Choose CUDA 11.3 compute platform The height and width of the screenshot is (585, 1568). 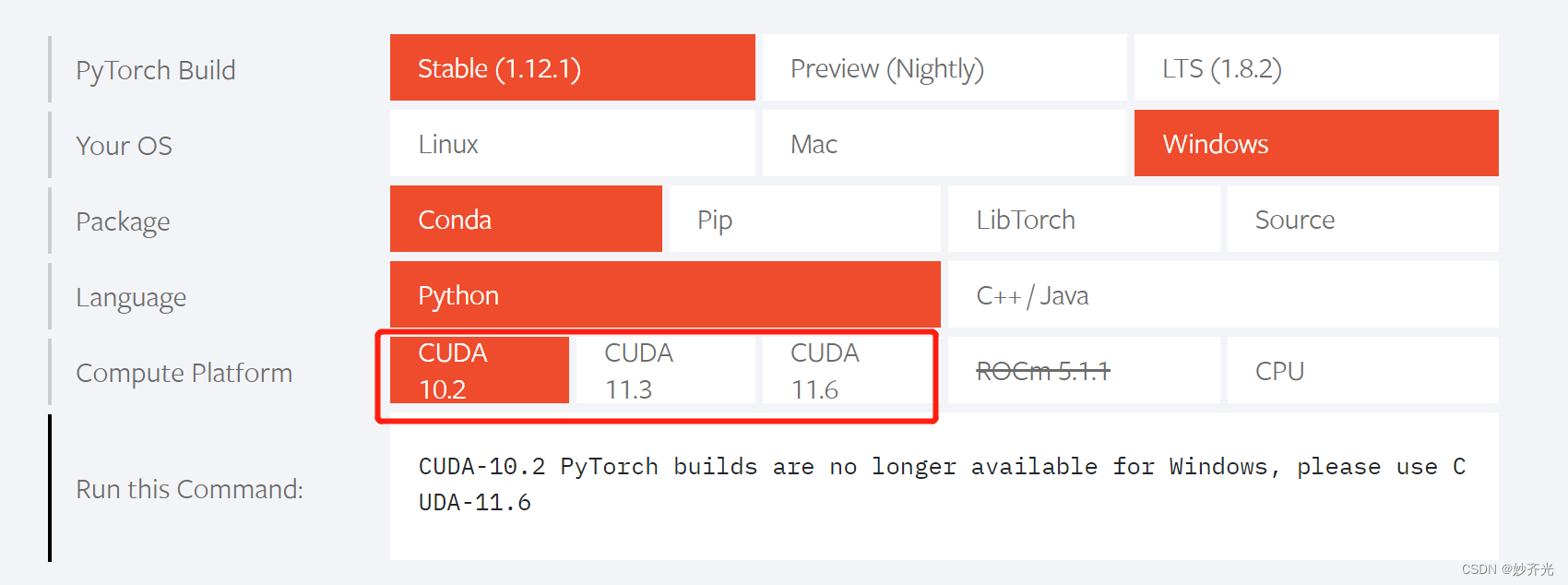[x=663, y=370]
